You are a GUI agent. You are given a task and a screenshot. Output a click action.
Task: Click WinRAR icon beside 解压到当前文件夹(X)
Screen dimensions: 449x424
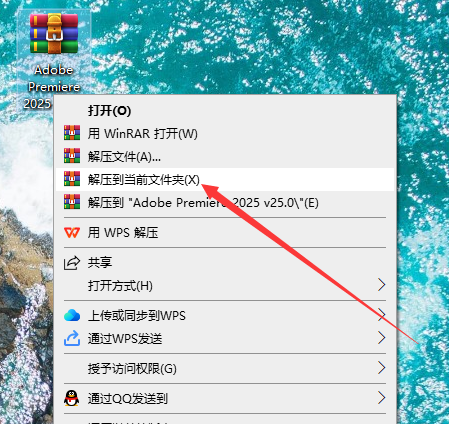72,179
